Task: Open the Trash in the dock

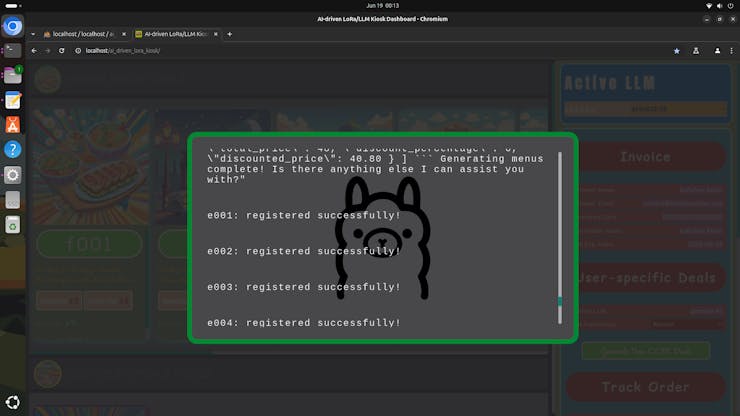Action: pos(13,225)
